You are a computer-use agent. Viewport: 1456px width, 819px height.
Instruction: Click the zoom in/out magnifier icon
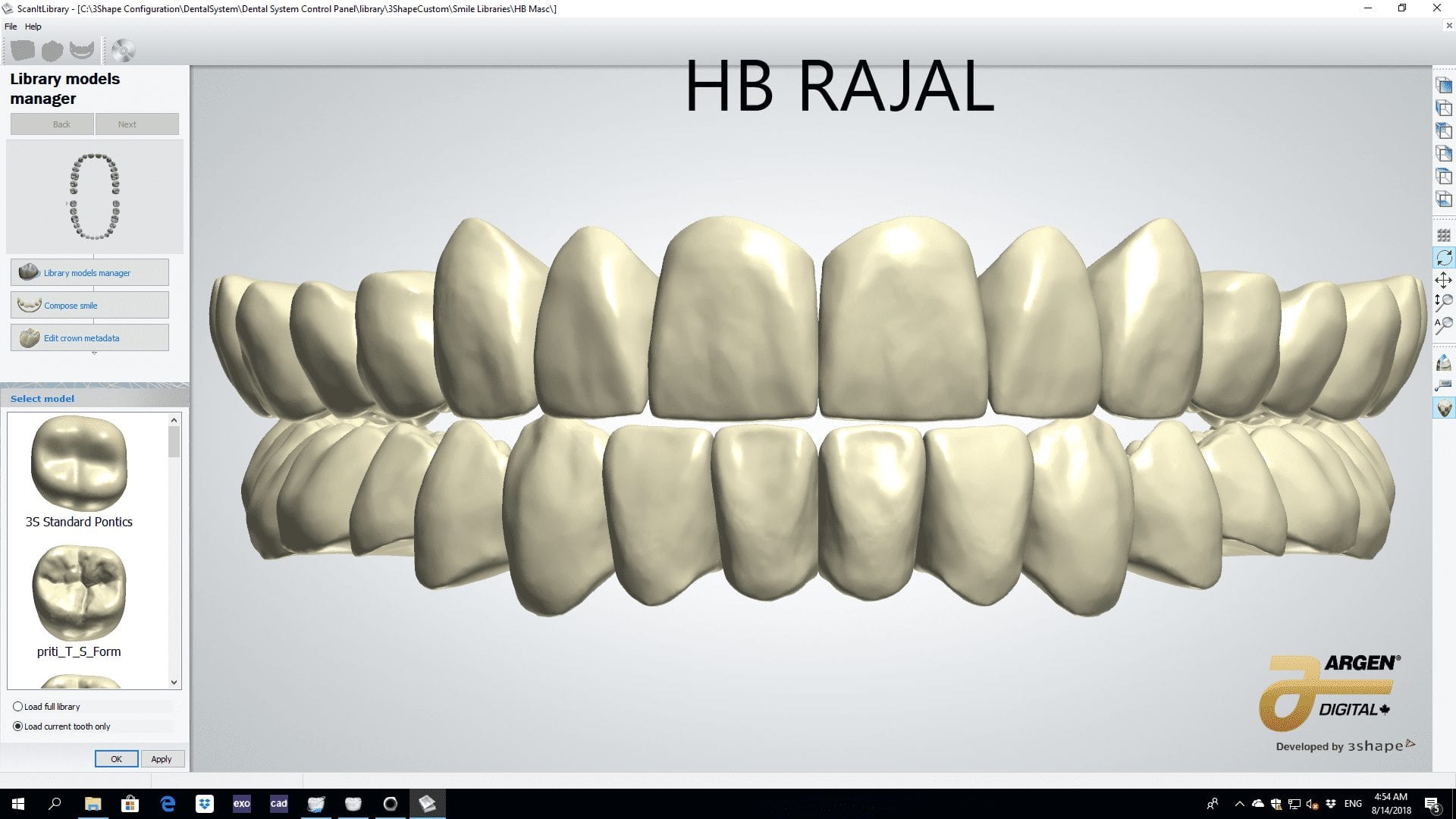[x=1444, y=302]
